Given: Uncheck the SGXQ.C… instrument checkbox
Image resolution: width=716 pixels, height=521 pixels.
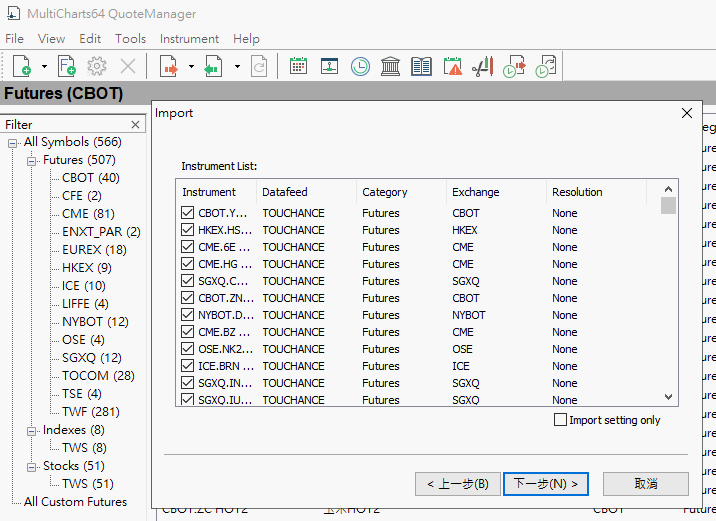Looking at the screenshot, I should (x=188, y=281).
